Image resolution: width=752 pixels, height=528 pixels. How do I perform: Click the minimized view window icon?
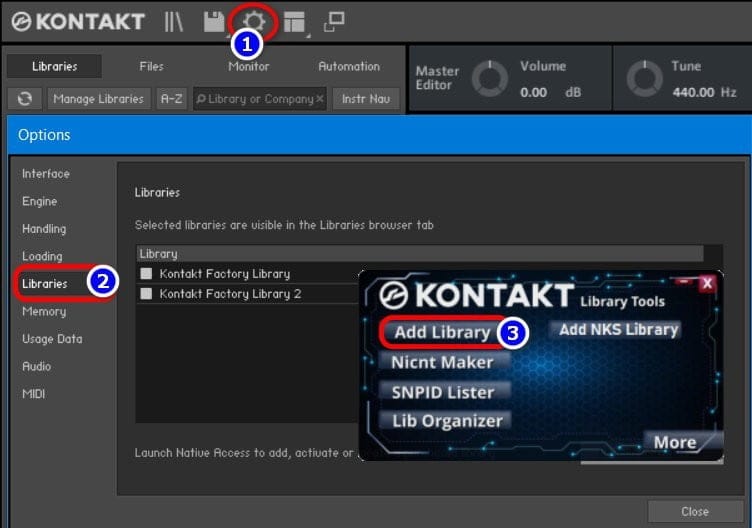point(334,22)
